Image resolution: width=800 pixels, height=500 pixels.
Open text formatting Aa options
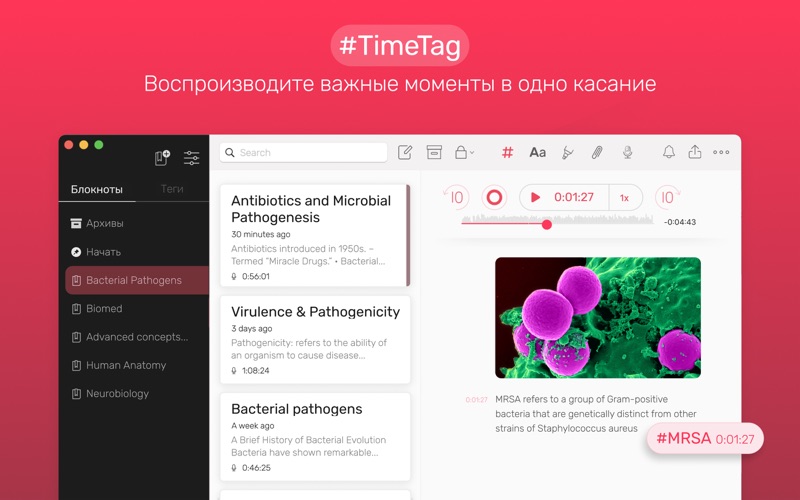[537, 152]
